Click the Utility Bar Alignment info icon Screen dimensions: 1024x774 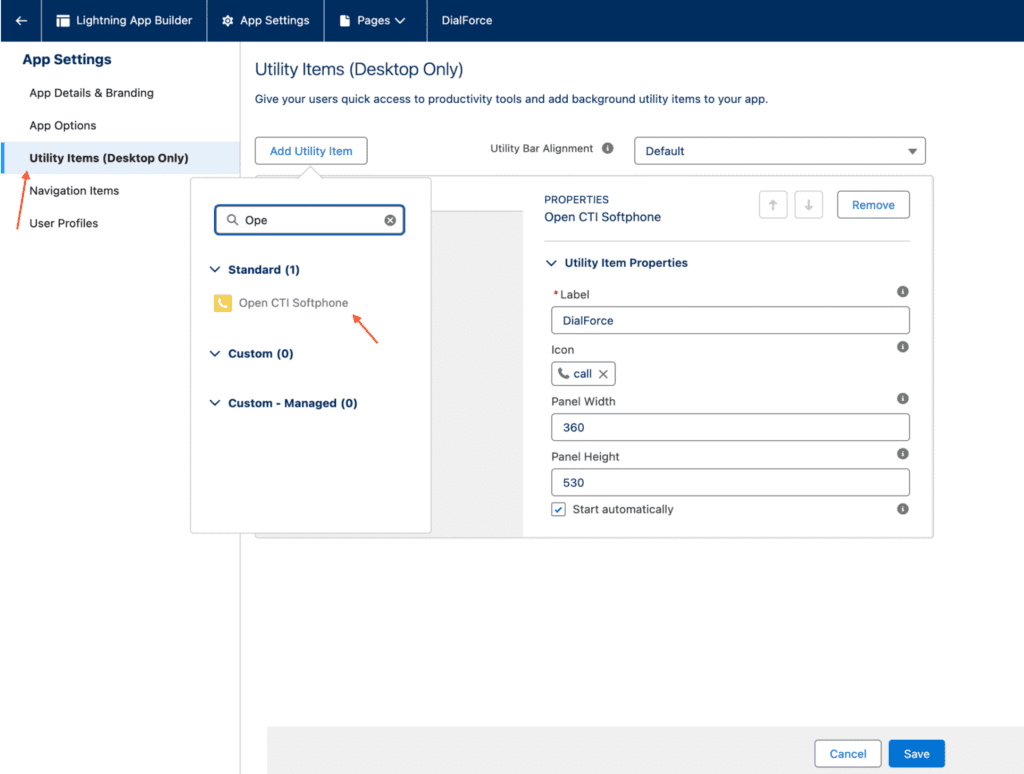pos(607,148)
